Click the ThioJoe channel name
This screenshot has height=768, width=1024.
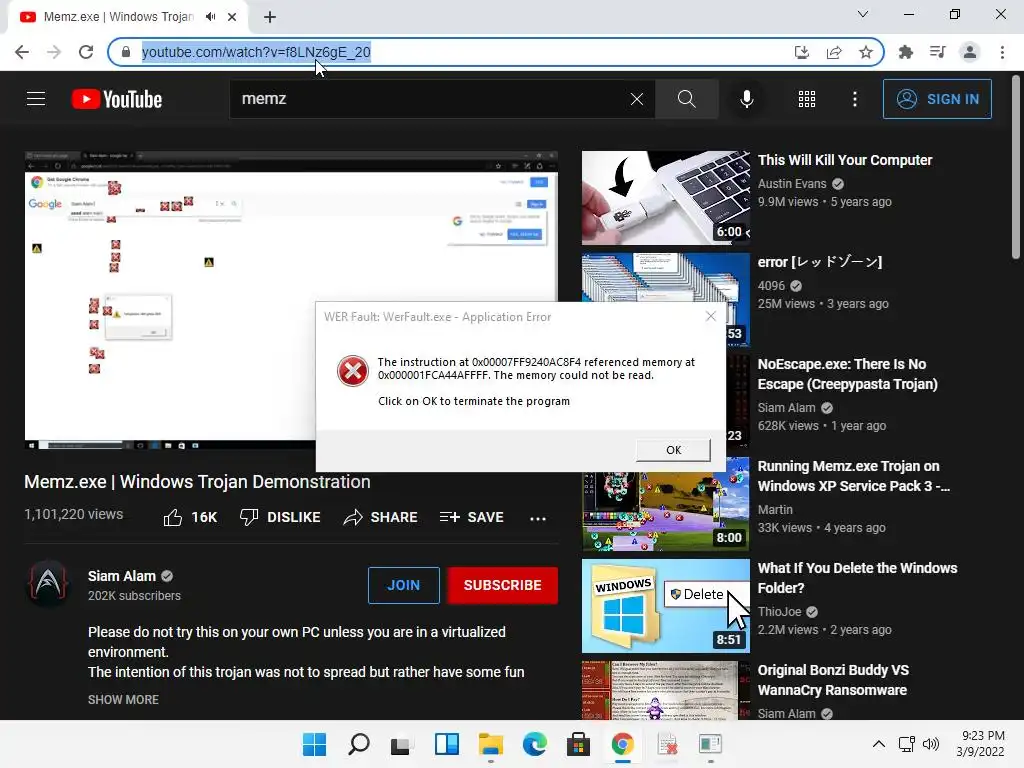pyautogui.click(x=779, y=611)
